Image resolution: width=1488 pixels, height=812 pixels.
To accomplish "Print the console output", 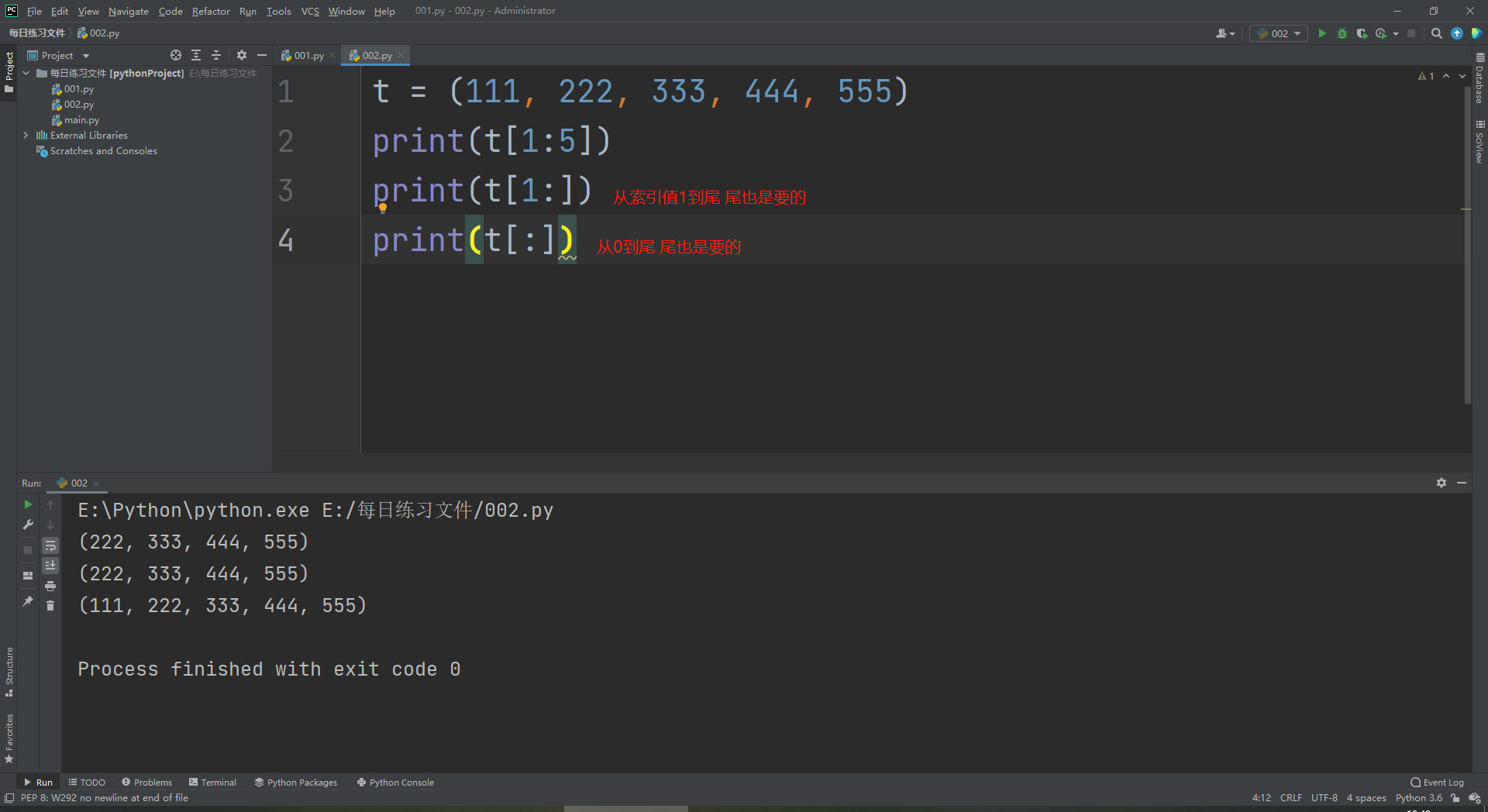I will click(50, 586).
